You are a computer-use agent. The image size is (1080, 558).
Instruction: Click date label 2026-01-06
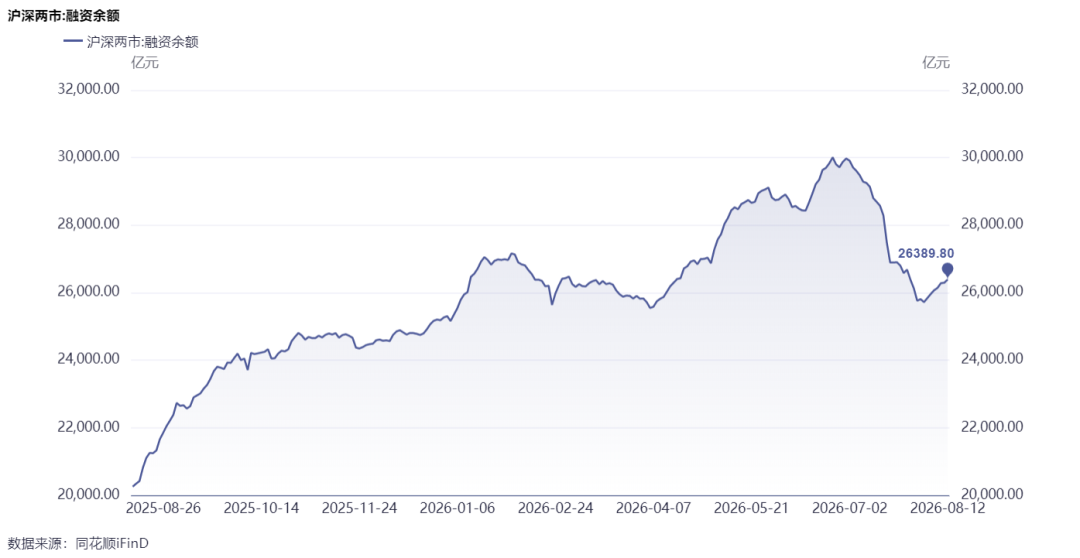(x=457, y=508)
